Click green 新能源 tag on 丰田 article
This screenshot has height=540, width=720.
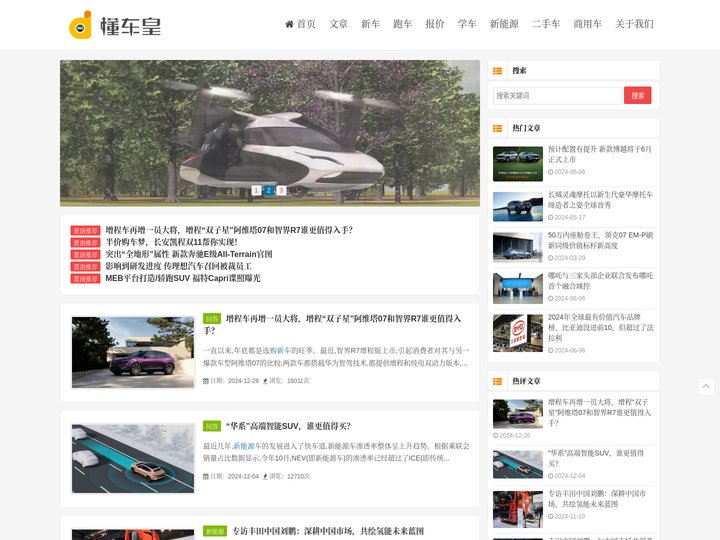coord(215,531)
